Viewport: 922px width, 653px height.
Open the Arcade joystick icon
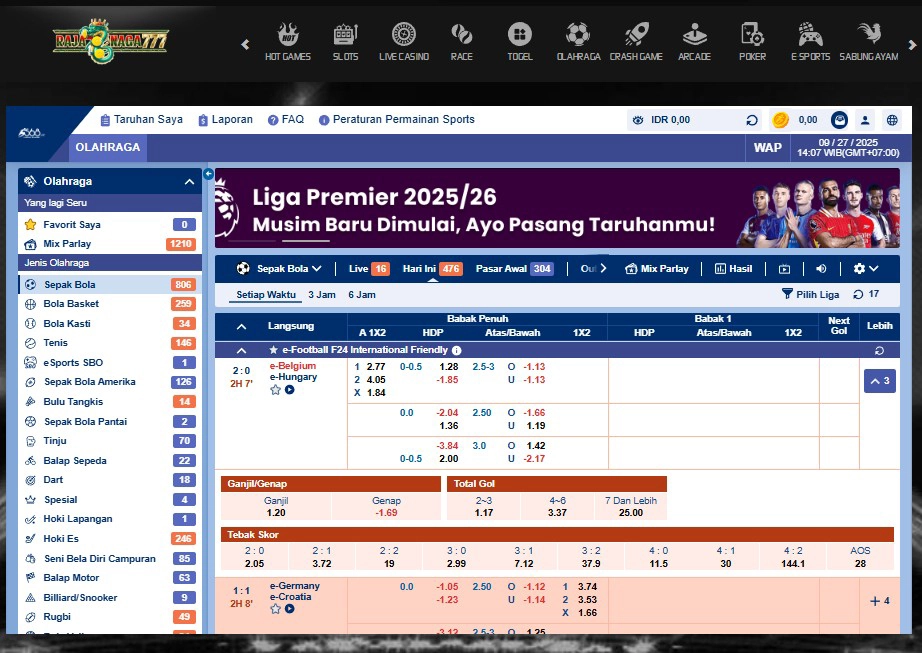click(x=694, y=35)
